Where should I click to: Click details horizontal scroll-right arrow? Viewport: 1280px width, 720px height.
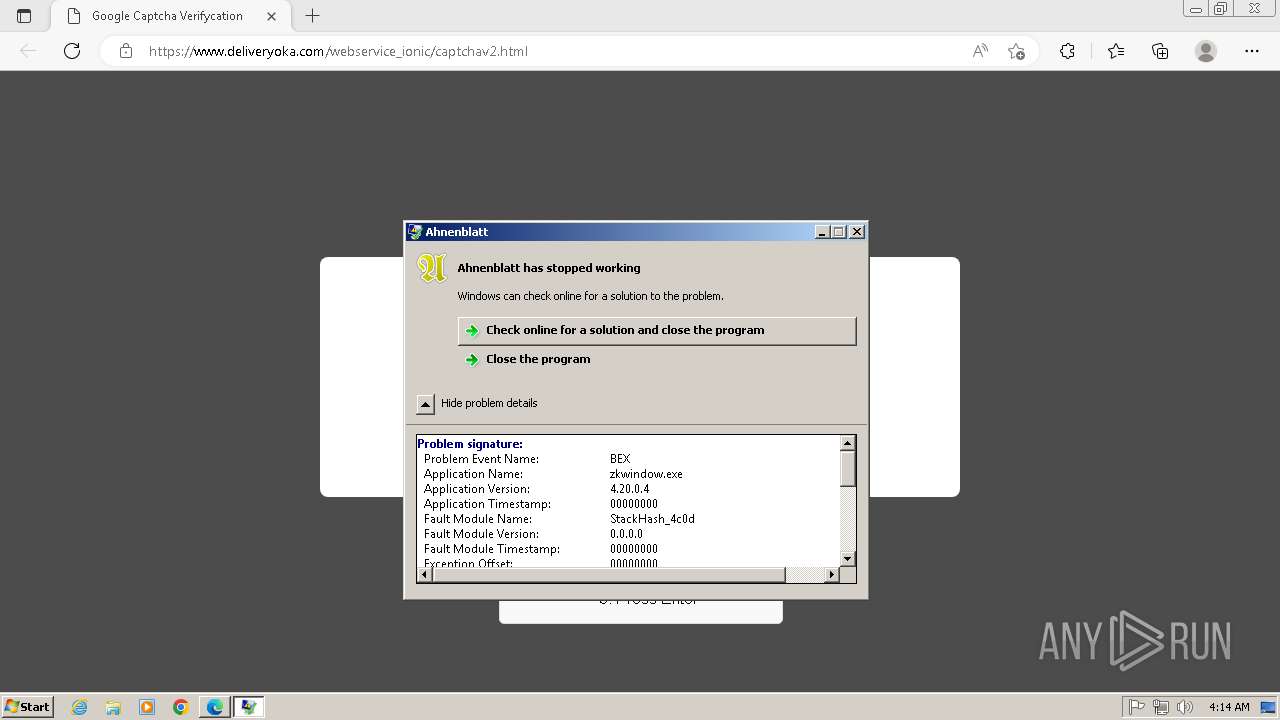pos(832,575)
